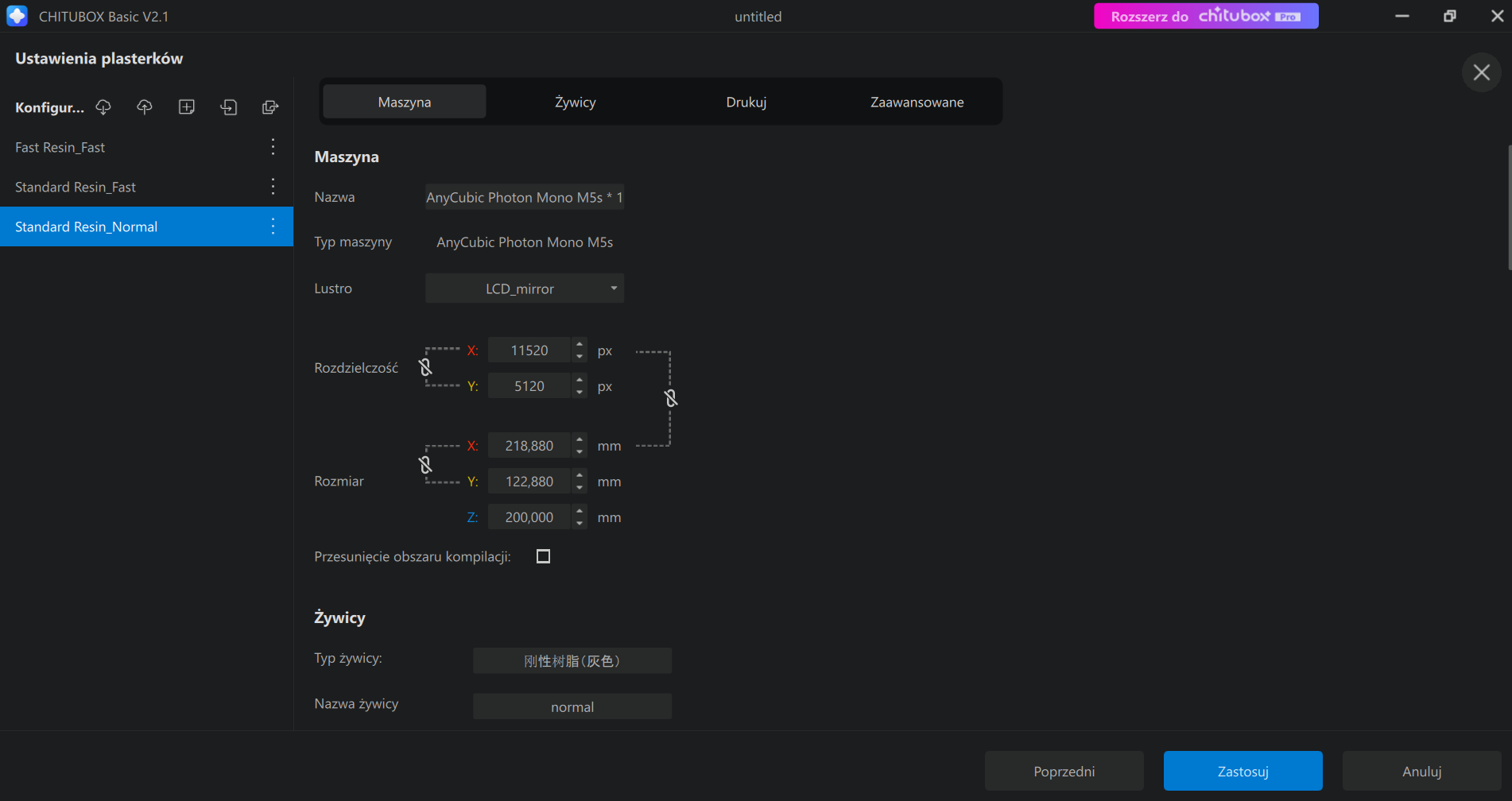The height and width of the screenshot is (801, 1512).
Task: Click resolution Y field 5120
Action: click(529, 386)
